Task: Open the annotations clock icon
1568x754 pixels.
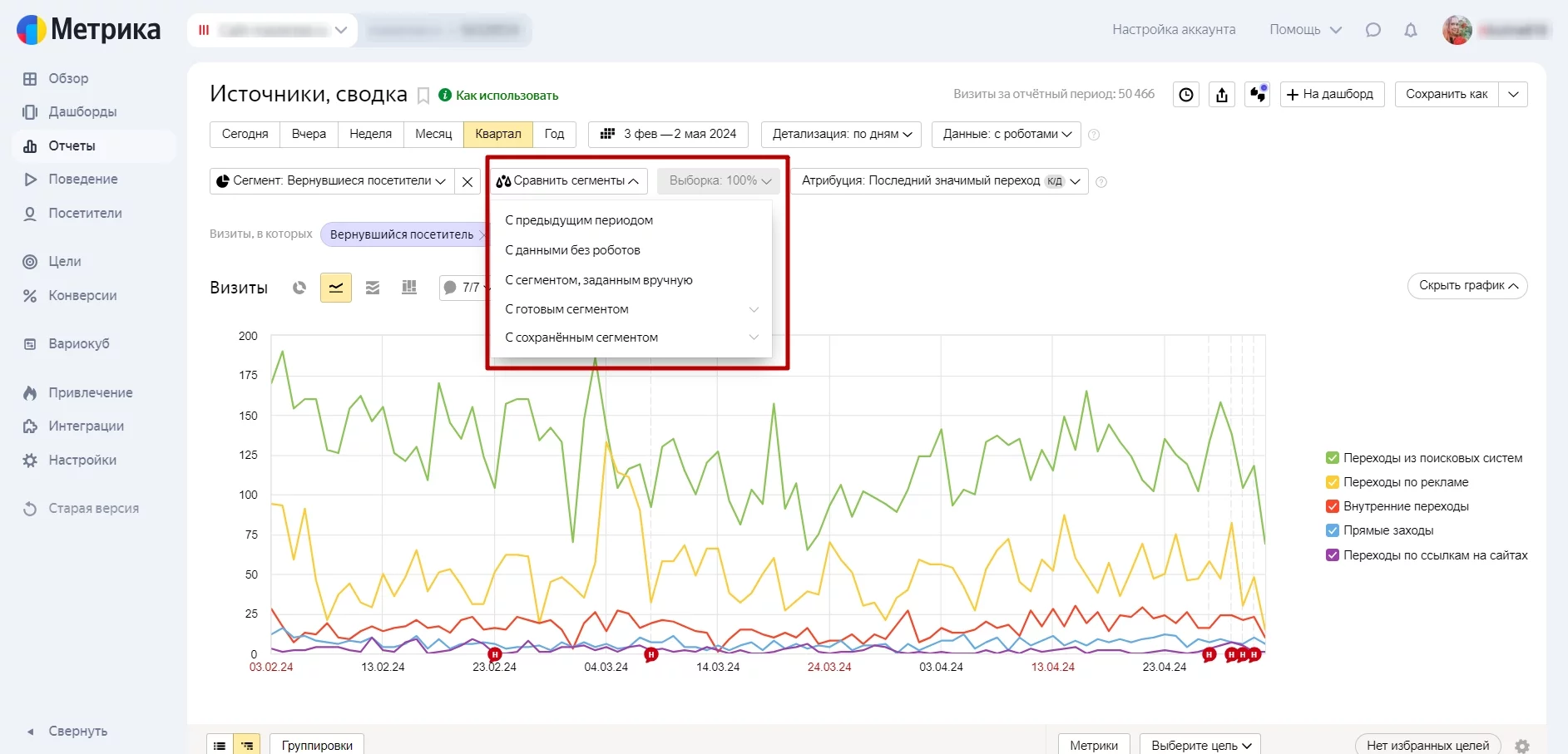Action: click(x=1186, y=95)
